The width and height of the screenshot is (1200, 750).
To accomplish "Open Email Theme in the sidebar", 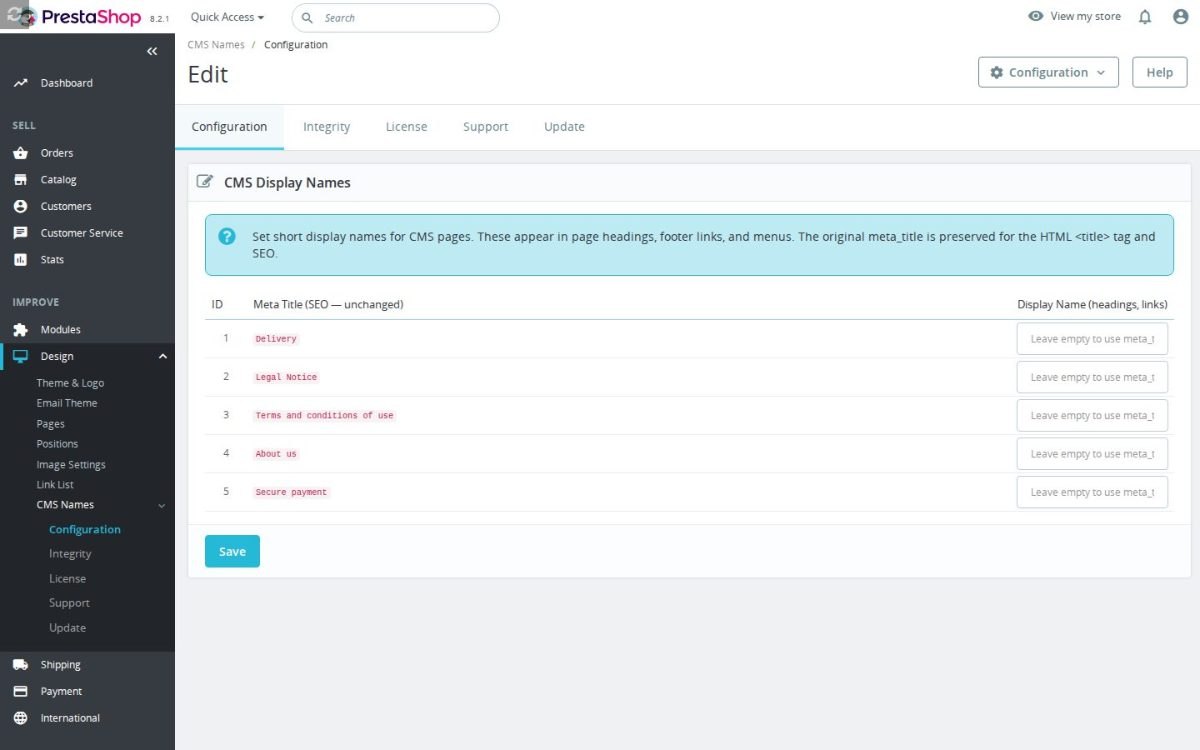I will [x=67, y=403].
